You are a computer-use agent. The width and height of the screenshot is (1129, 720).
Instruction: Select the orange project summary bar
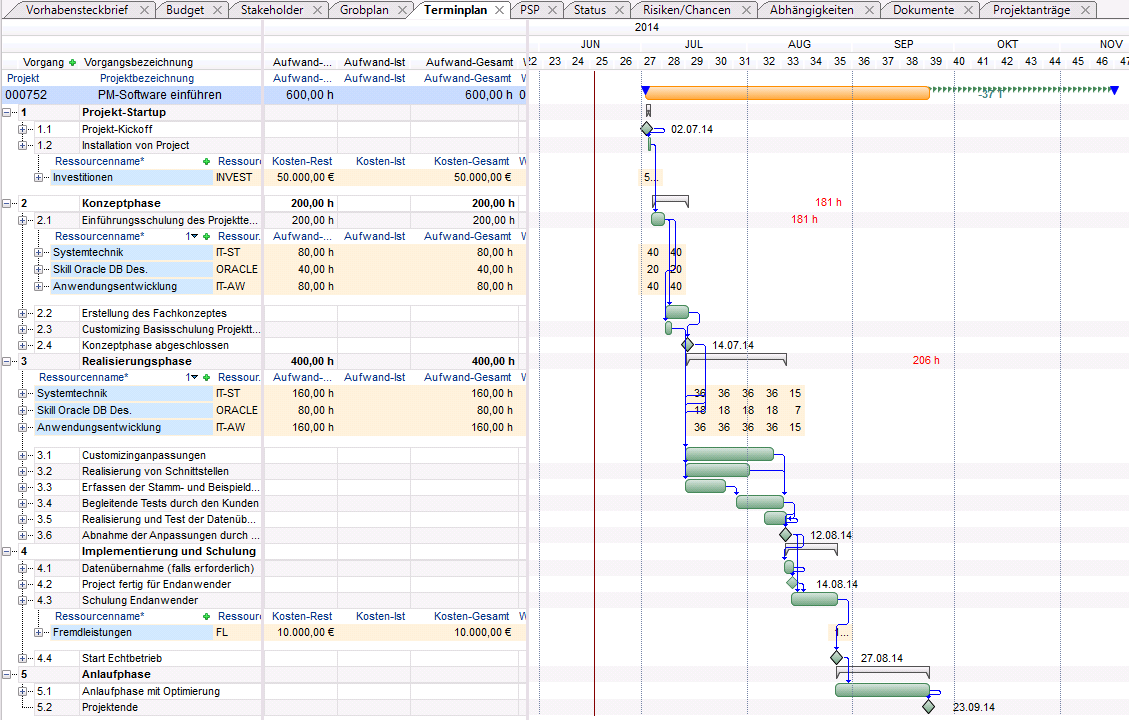tap(787, 93)
